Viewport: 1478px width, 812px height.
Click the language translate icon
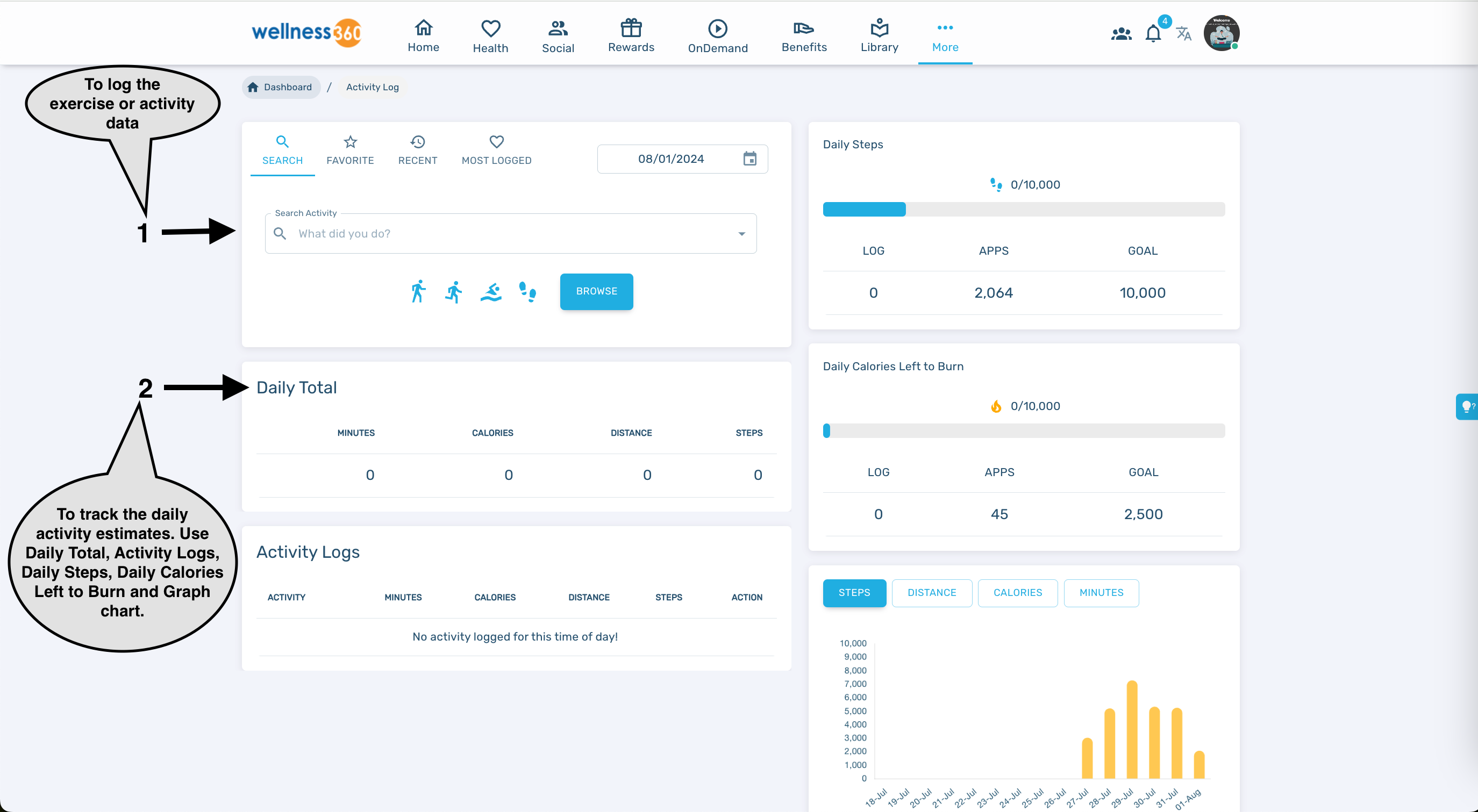pos(1184,34)
